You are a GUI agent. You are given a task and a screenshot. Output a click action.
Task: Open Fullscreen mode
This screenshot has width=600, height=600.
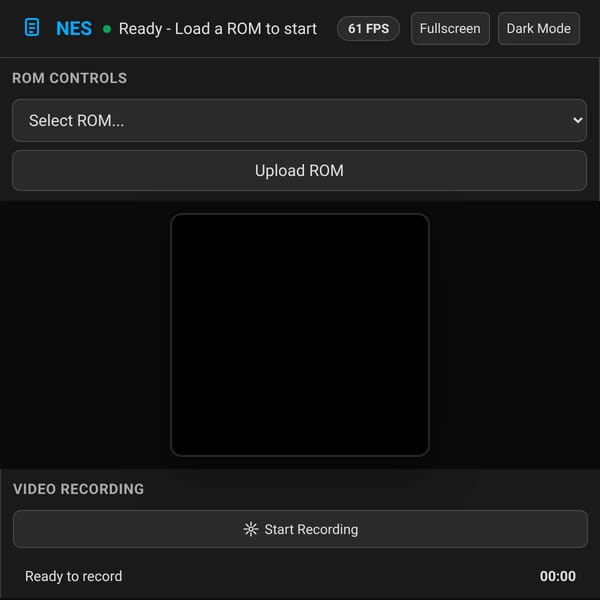[450, 29]
